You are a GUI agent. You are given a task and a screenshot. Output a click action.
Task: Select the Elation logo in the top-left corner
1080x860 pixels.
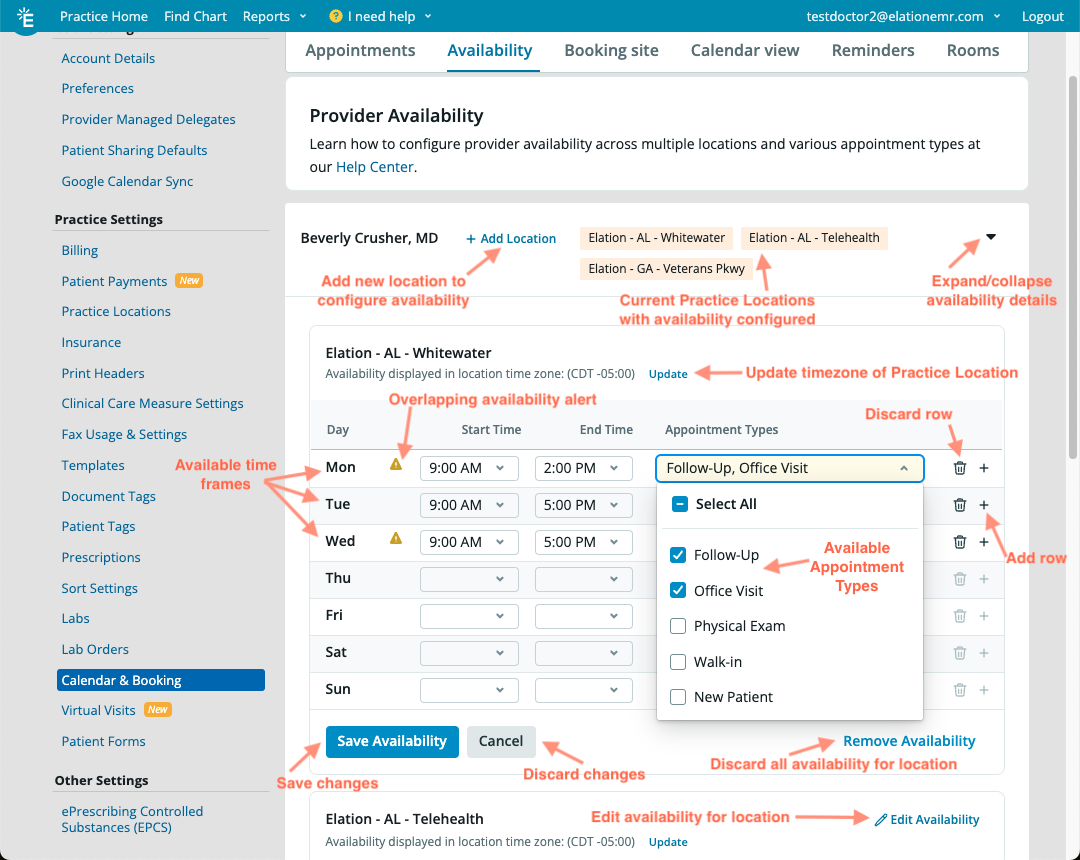tap(25, 16)
